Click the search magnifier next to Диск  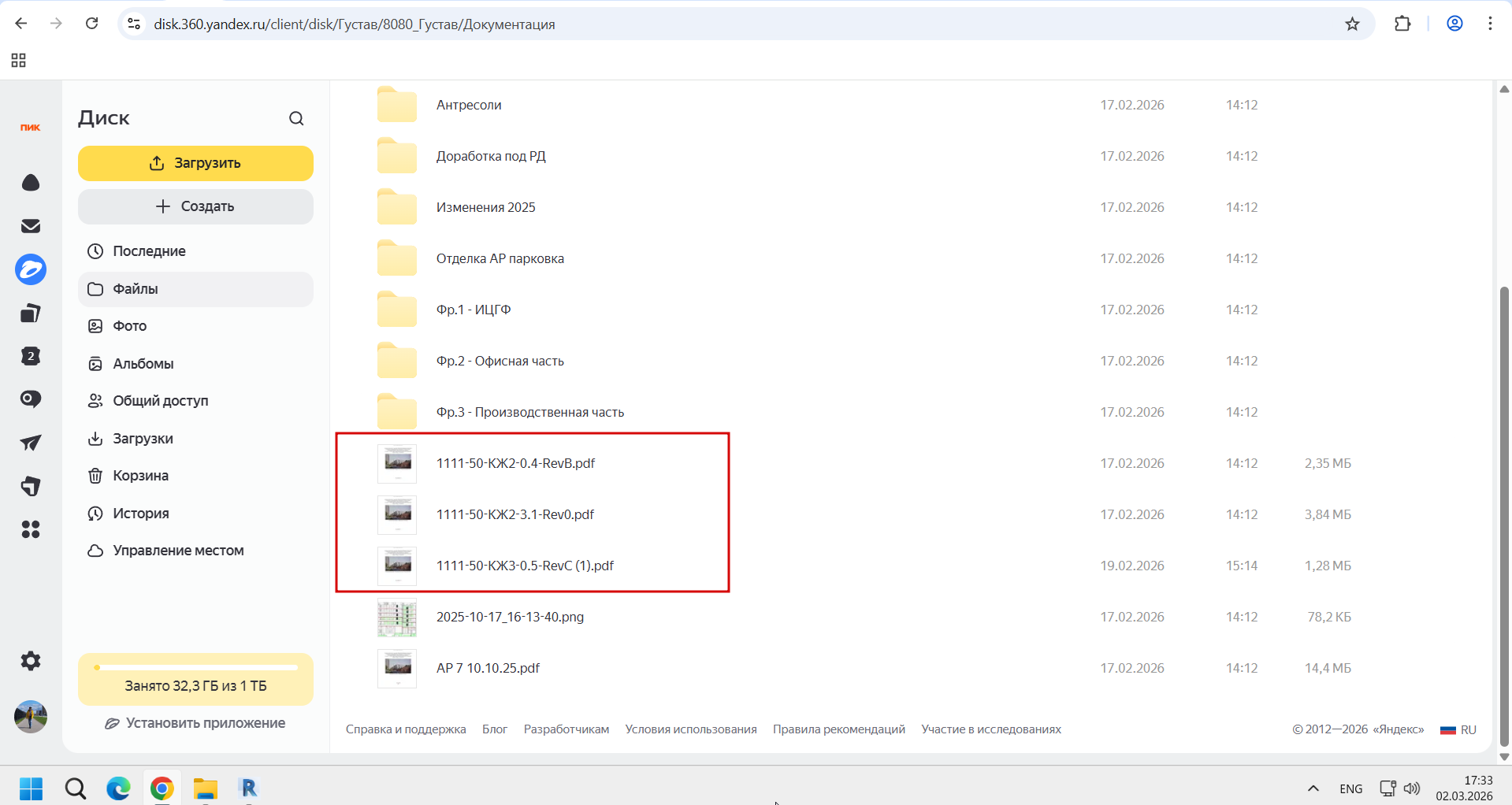click(x=296, y=118)
